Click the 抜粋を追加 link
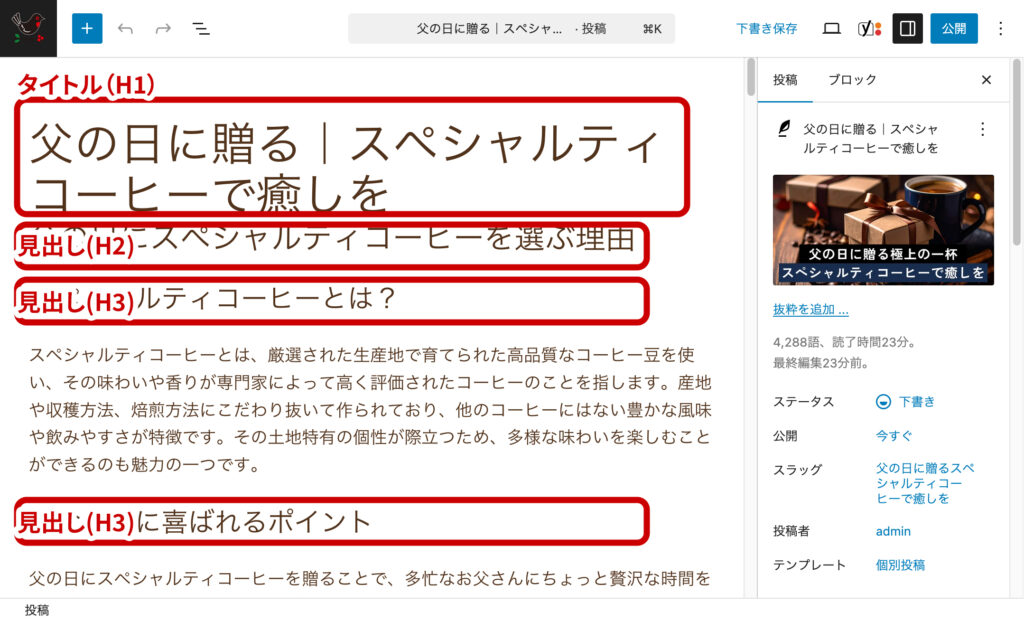 [810, 310]
